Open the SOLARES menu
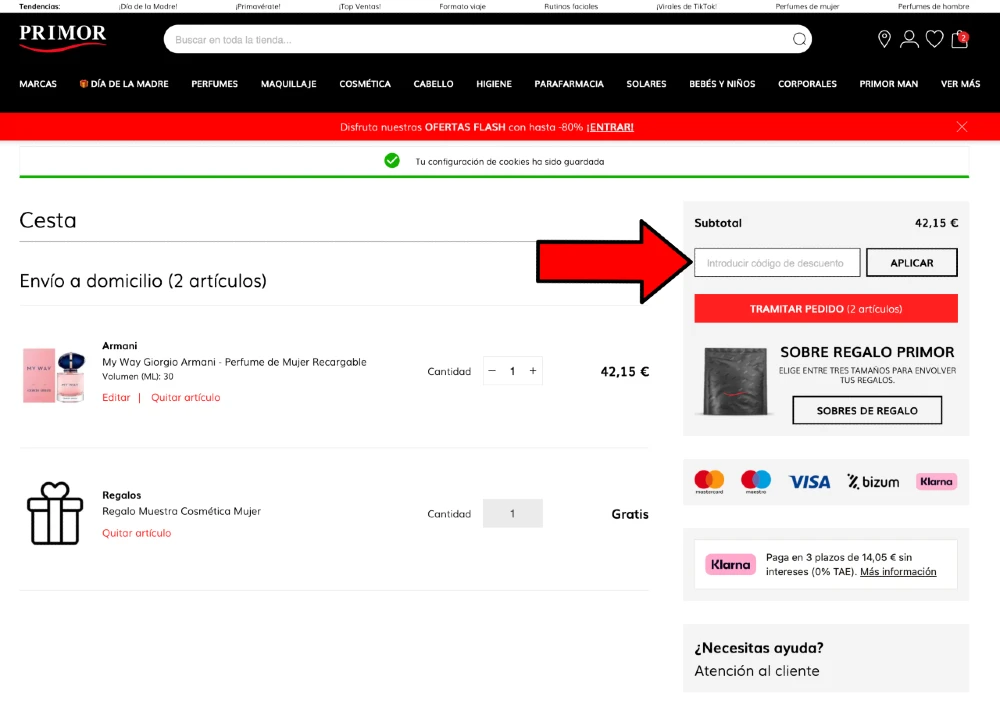 coord(646,84)
